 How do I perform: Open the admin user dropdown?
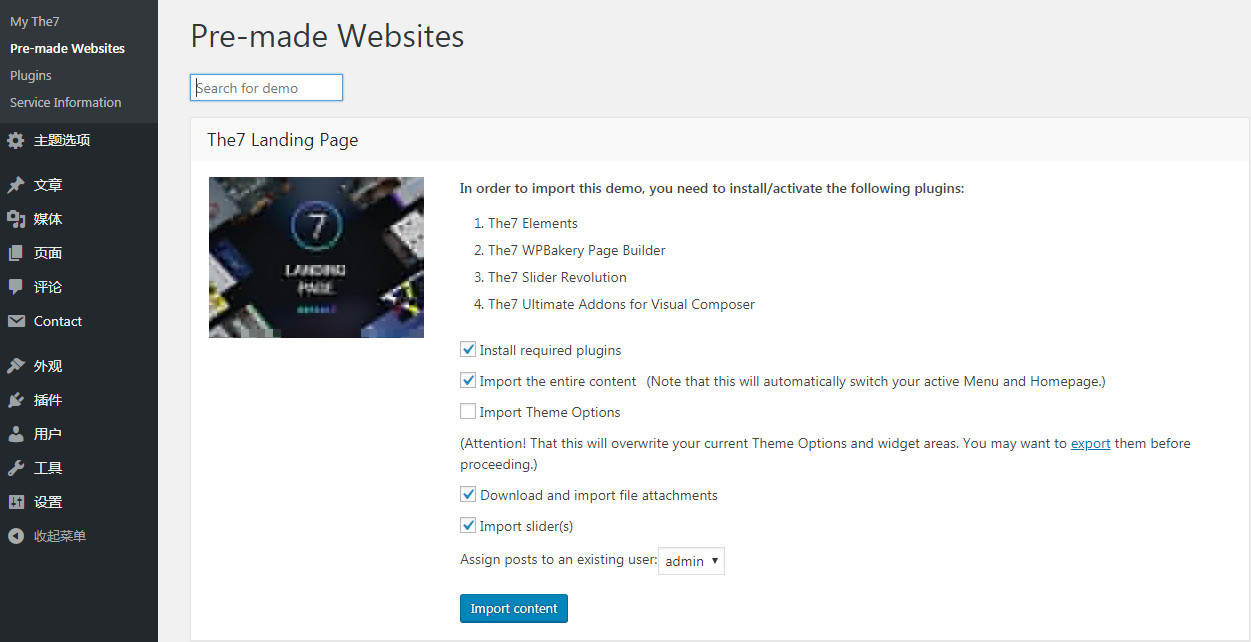pyautogui.click(x=691, y=561)
